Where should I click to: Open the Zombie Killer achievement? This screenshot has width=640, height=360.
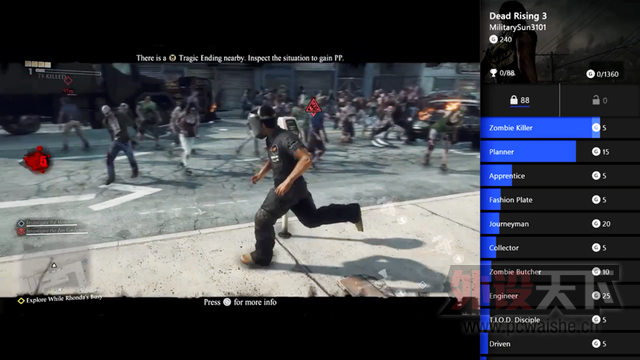(x=560, y=128)
